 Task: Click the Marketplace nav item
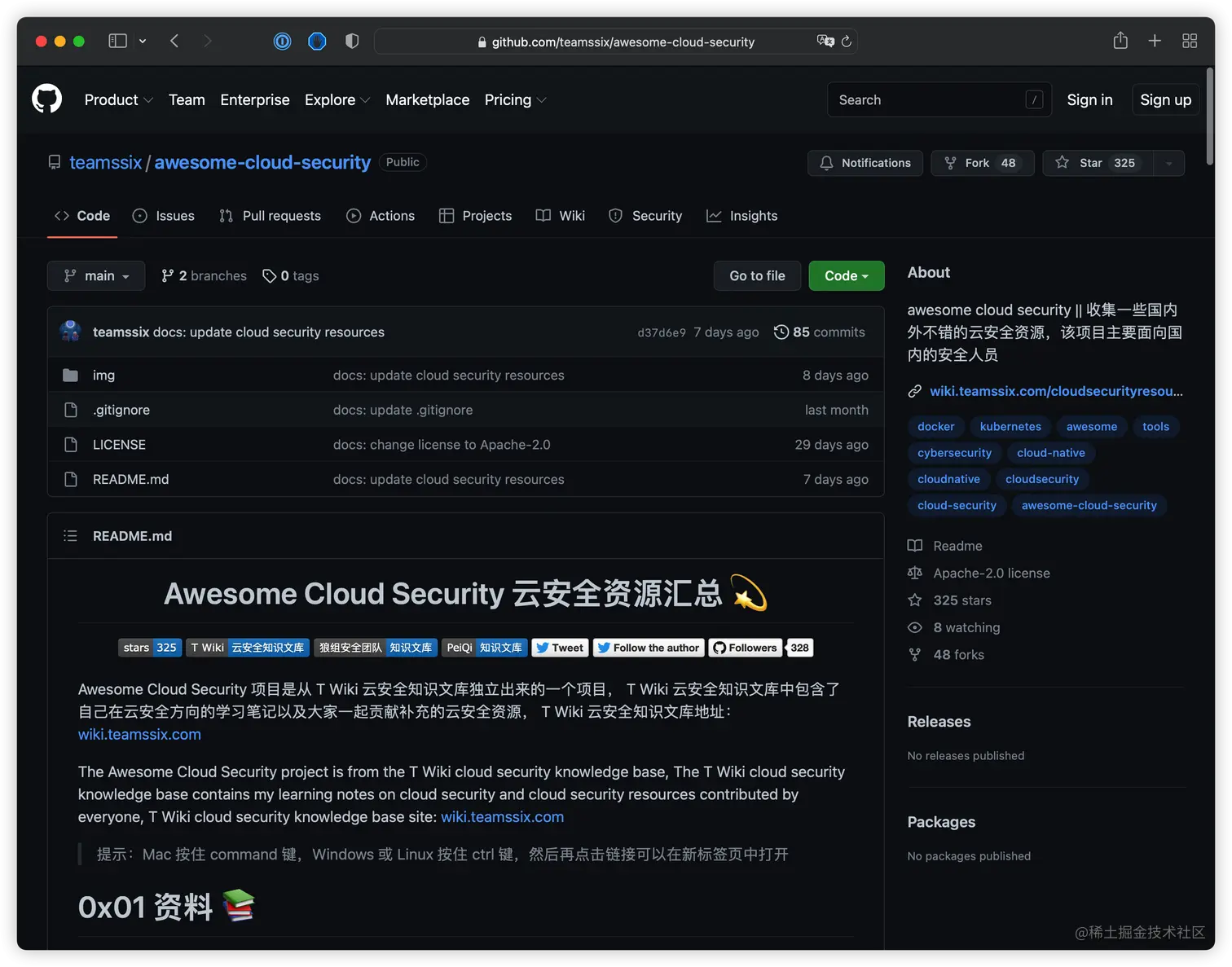[x=428, y=100]
